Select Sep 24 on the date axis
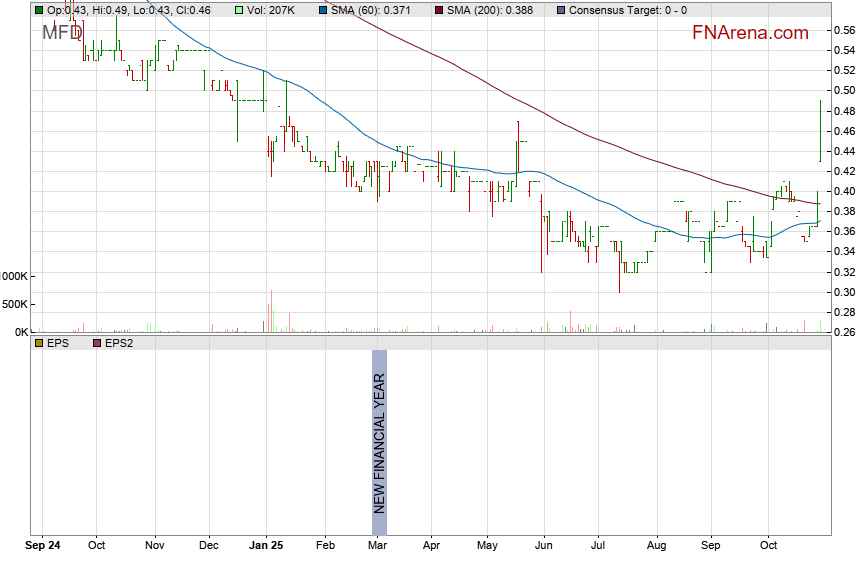 [x=43, y=547]
